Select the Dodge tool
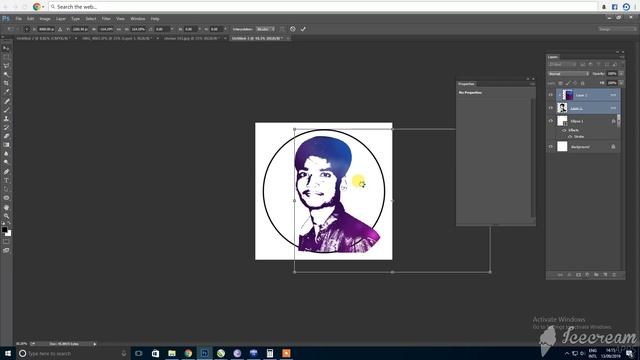Screen dimensions: 640x360 [x=6, y=162]
